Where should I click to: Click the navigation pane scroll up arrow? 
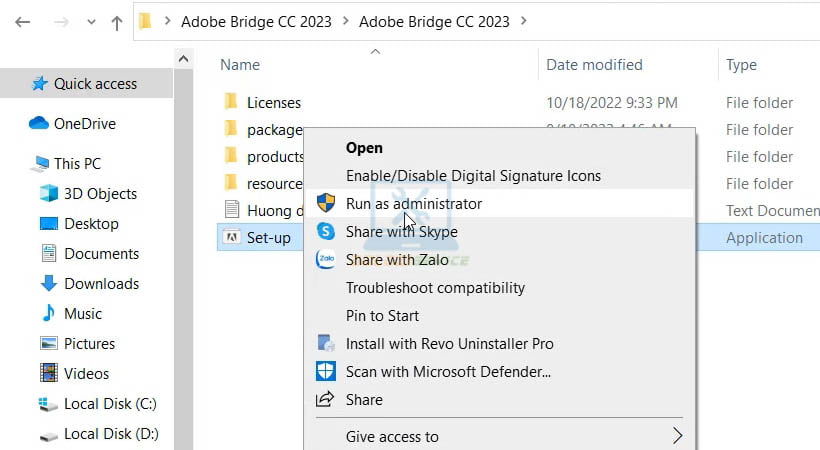184,60
